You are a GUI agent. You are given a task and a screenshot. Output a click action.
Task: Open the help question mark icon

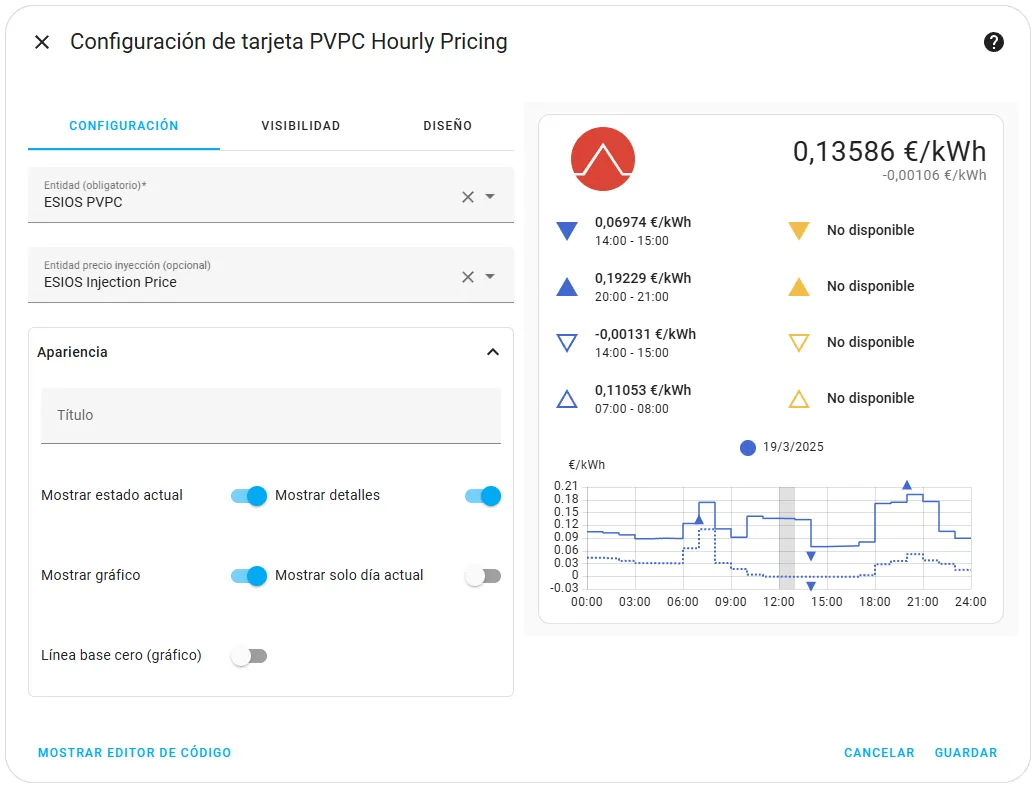coord(993,42)
